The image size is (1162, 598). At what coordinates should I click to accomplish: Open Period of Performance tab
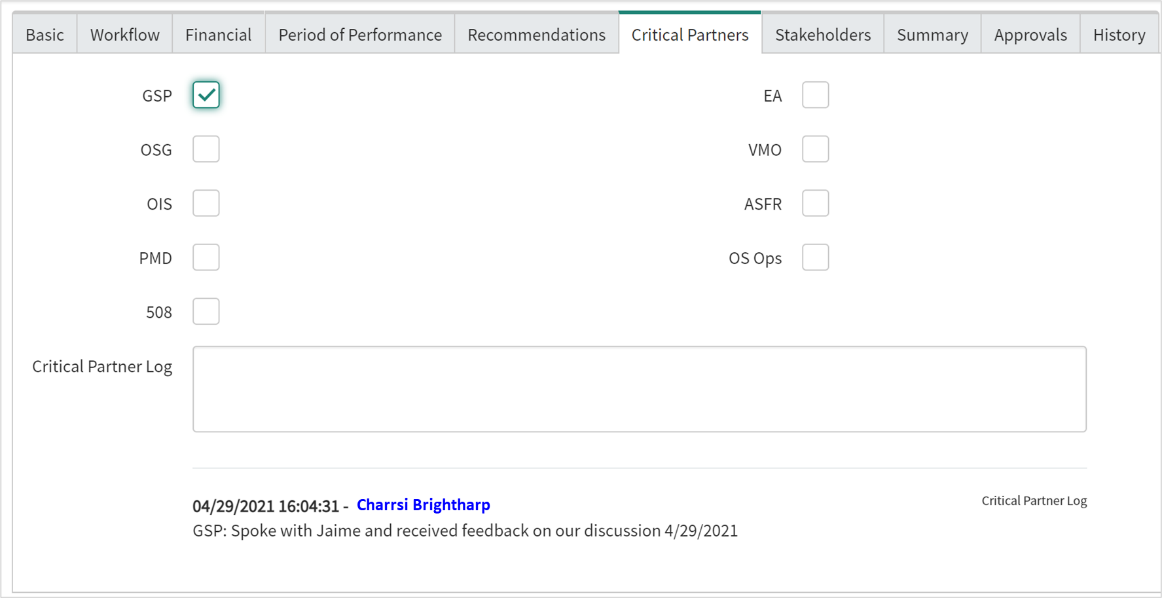(360, 34)
